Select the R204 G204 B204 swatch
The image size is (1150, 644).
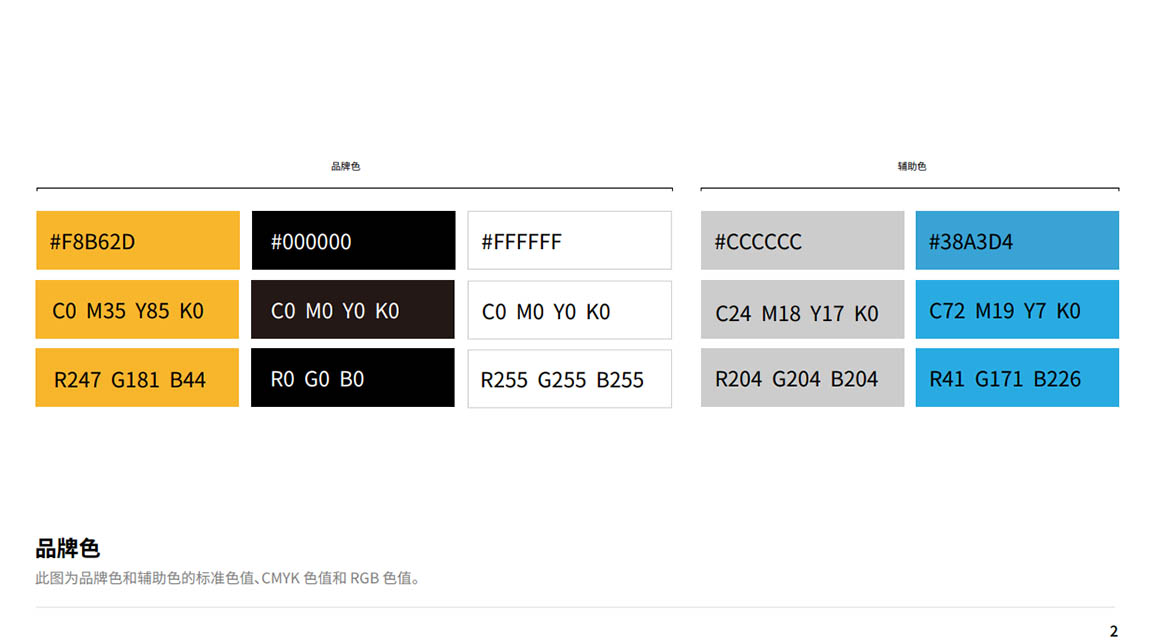pyautogui.click(x=802, y=378)
